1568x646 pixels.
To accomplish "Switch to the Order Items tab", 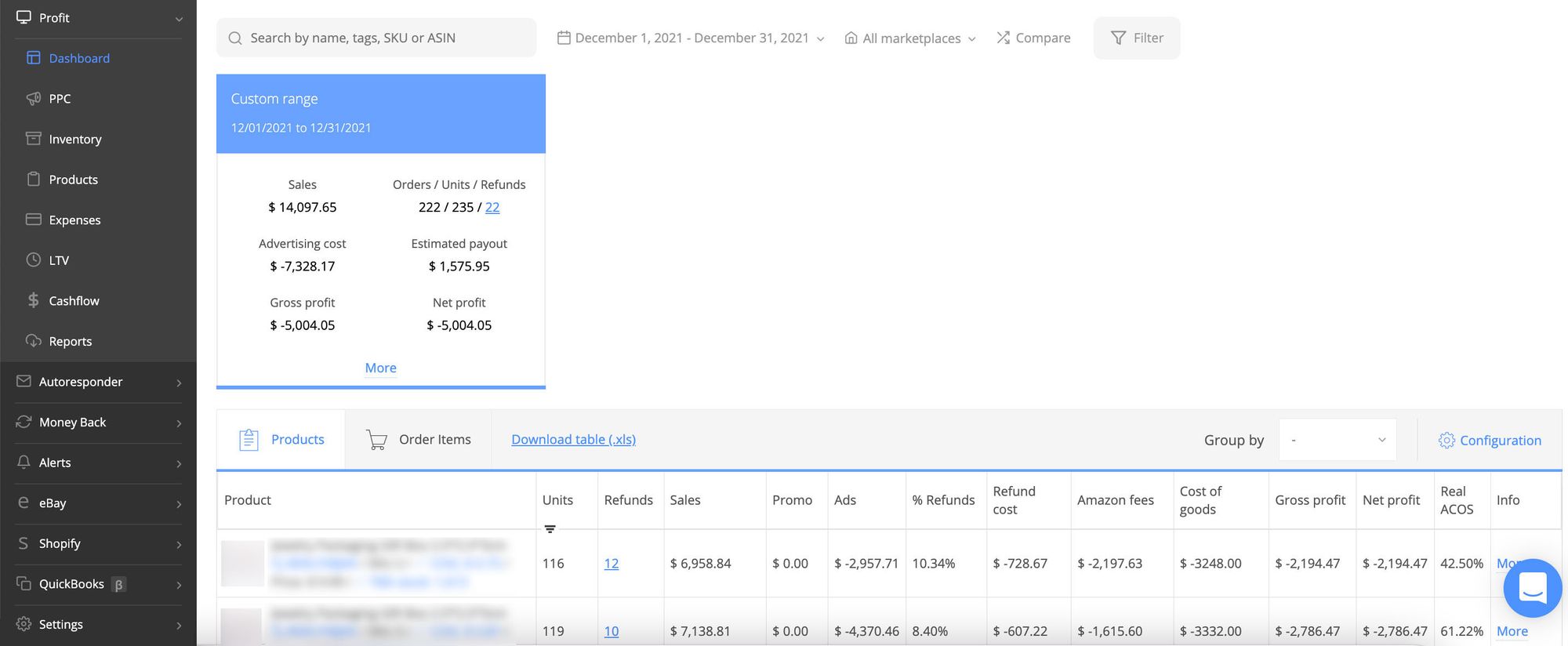I will click(419, 440).
